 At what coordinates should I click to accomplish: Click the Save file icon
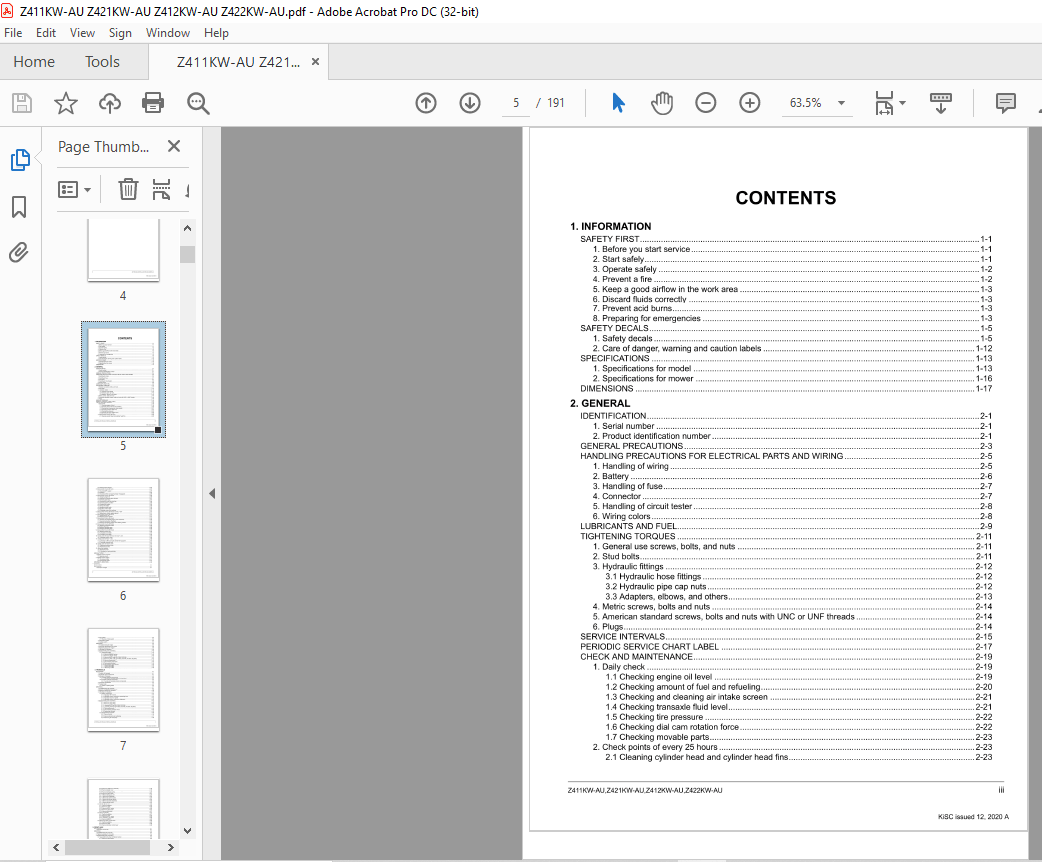21,103
